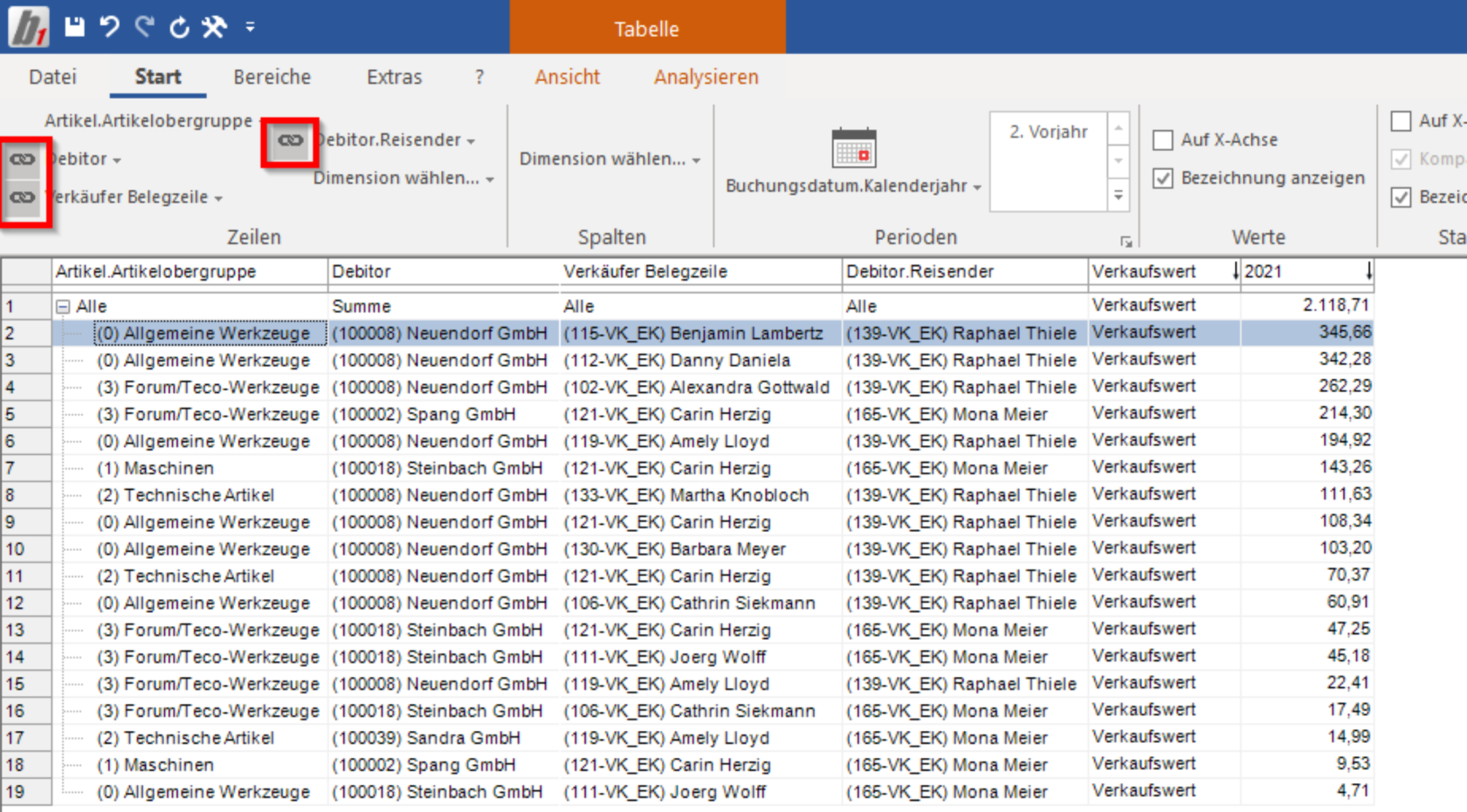Enable the Auf X-Achse checkbox
1467x812 pixels.
point(1163,140)
